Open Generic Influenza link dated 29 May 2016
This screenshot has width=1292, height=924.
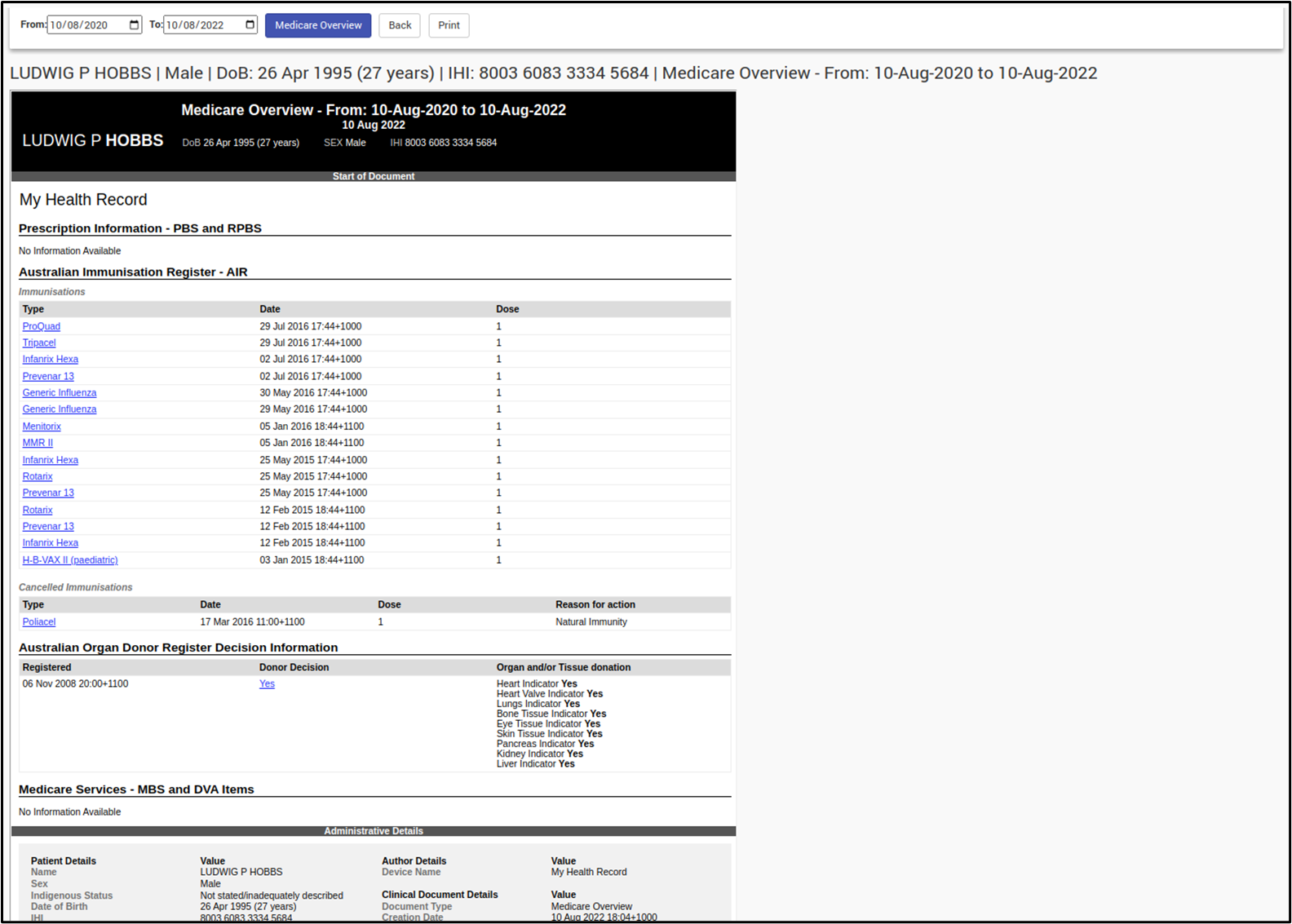click(x=60, y=409)
